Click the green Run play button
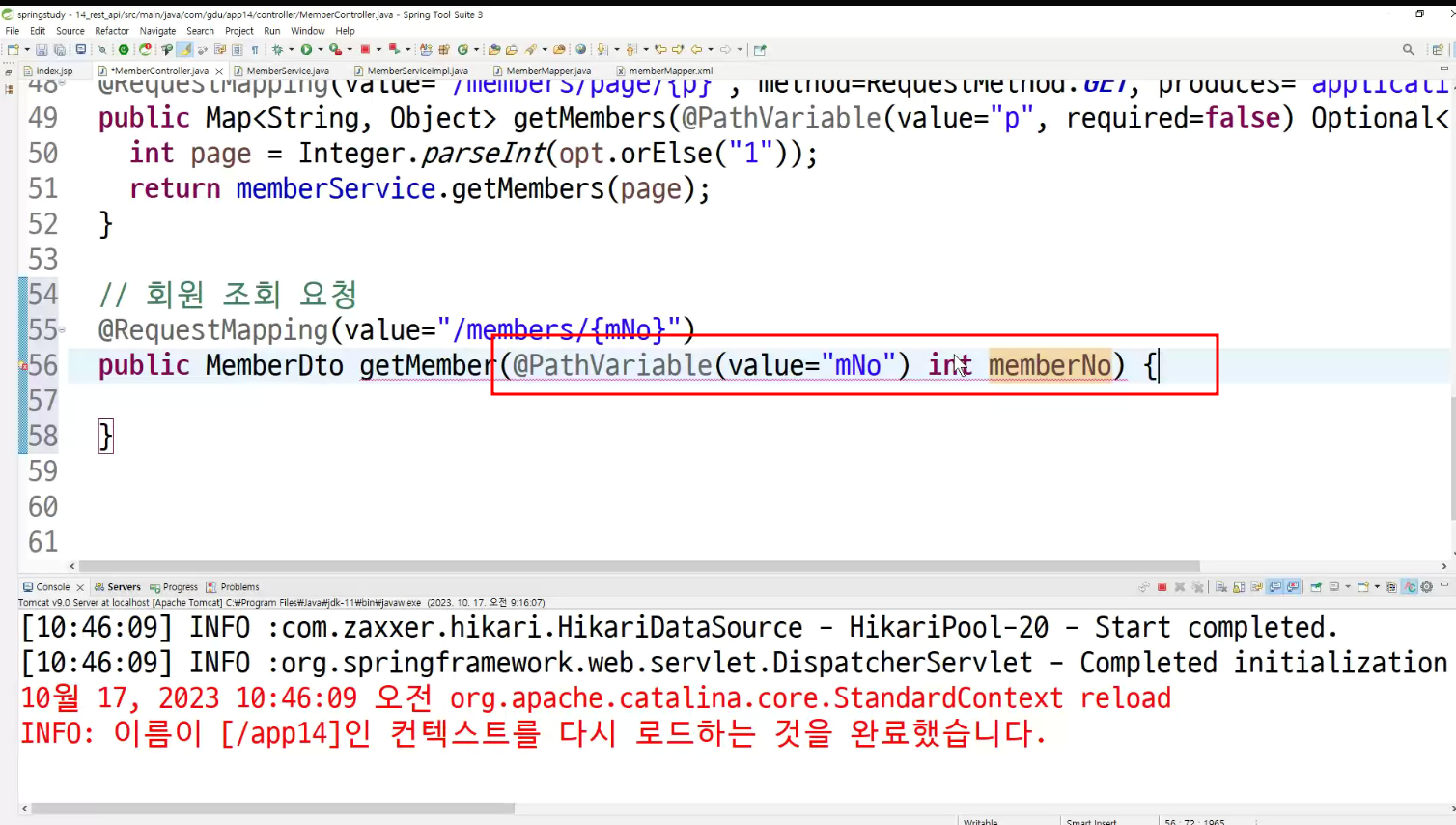The height and width of the screenshot is (825, 1456). coord(306,50)
